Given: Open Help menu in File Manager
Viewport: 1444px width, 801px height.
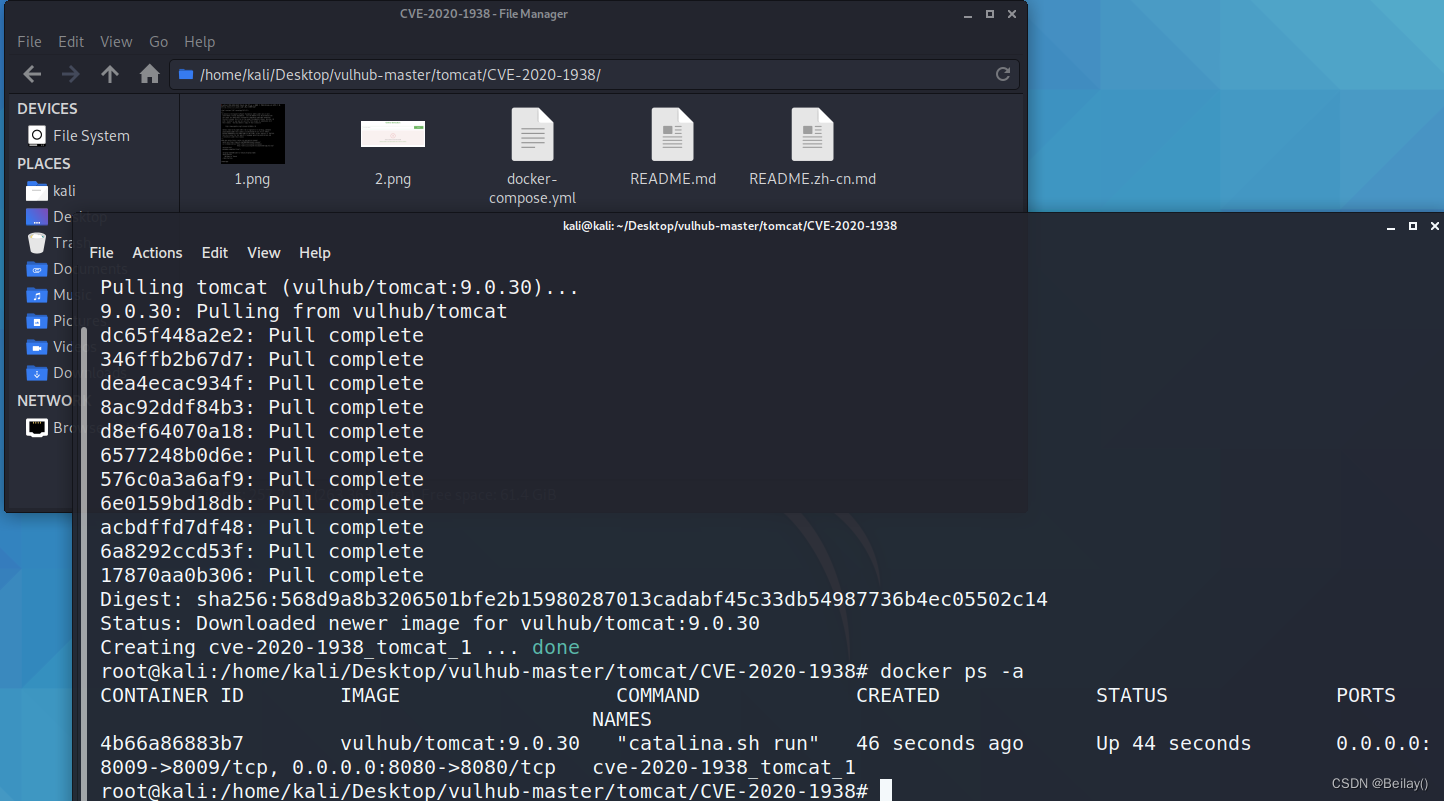Looking at the screenshot, I should [x=200, y=42].
